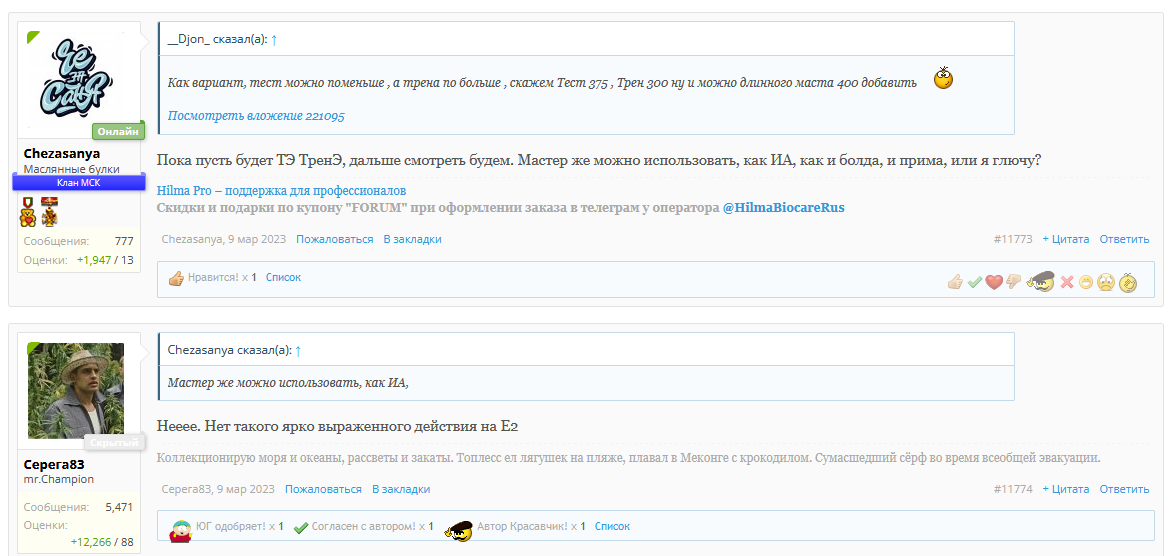Open permalink #11774
This screenshot has width=1173, height=556.
point(1013,489)
